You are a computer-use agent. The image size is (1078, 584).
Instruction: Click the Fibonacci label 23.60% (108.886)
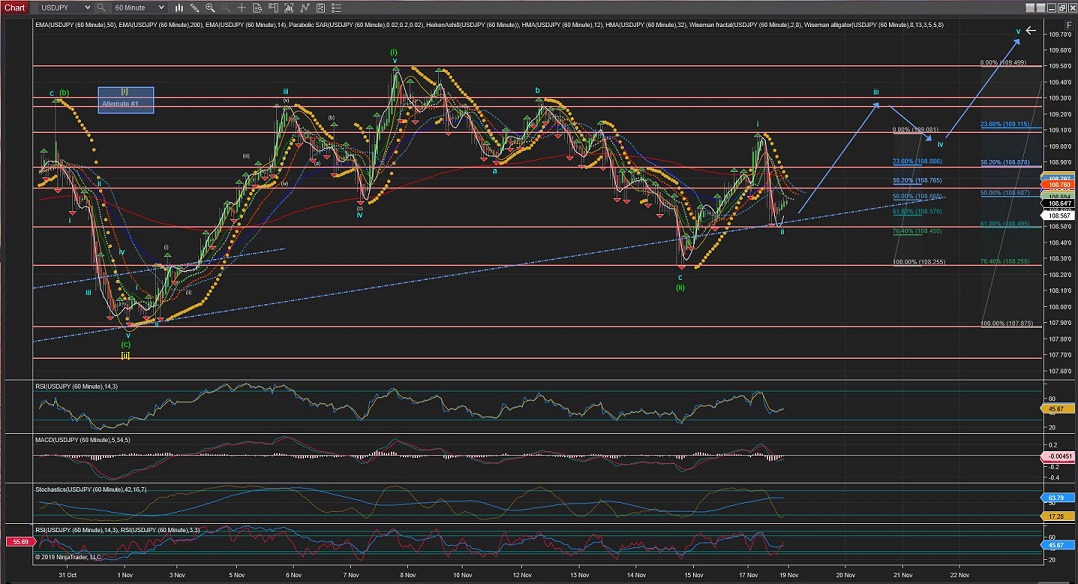coord(917,162)
